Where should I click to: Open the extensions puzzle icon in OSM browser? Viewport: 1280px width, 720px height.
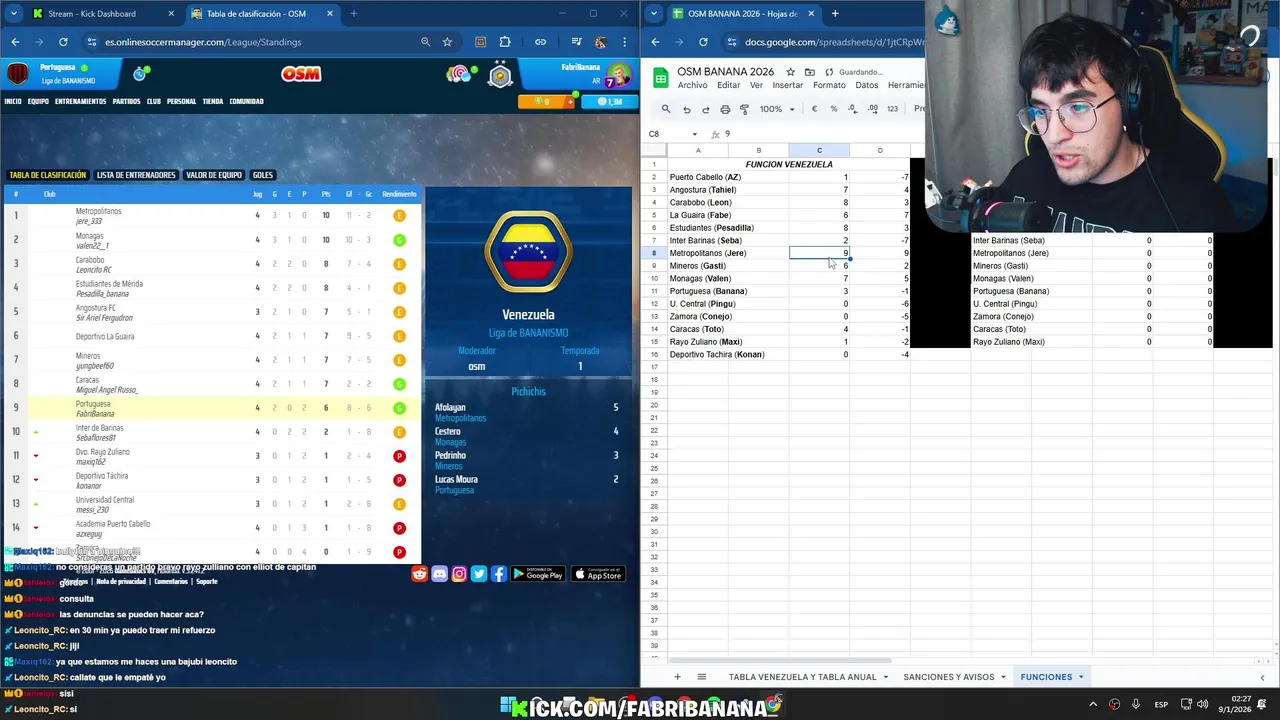pos(504,42)
